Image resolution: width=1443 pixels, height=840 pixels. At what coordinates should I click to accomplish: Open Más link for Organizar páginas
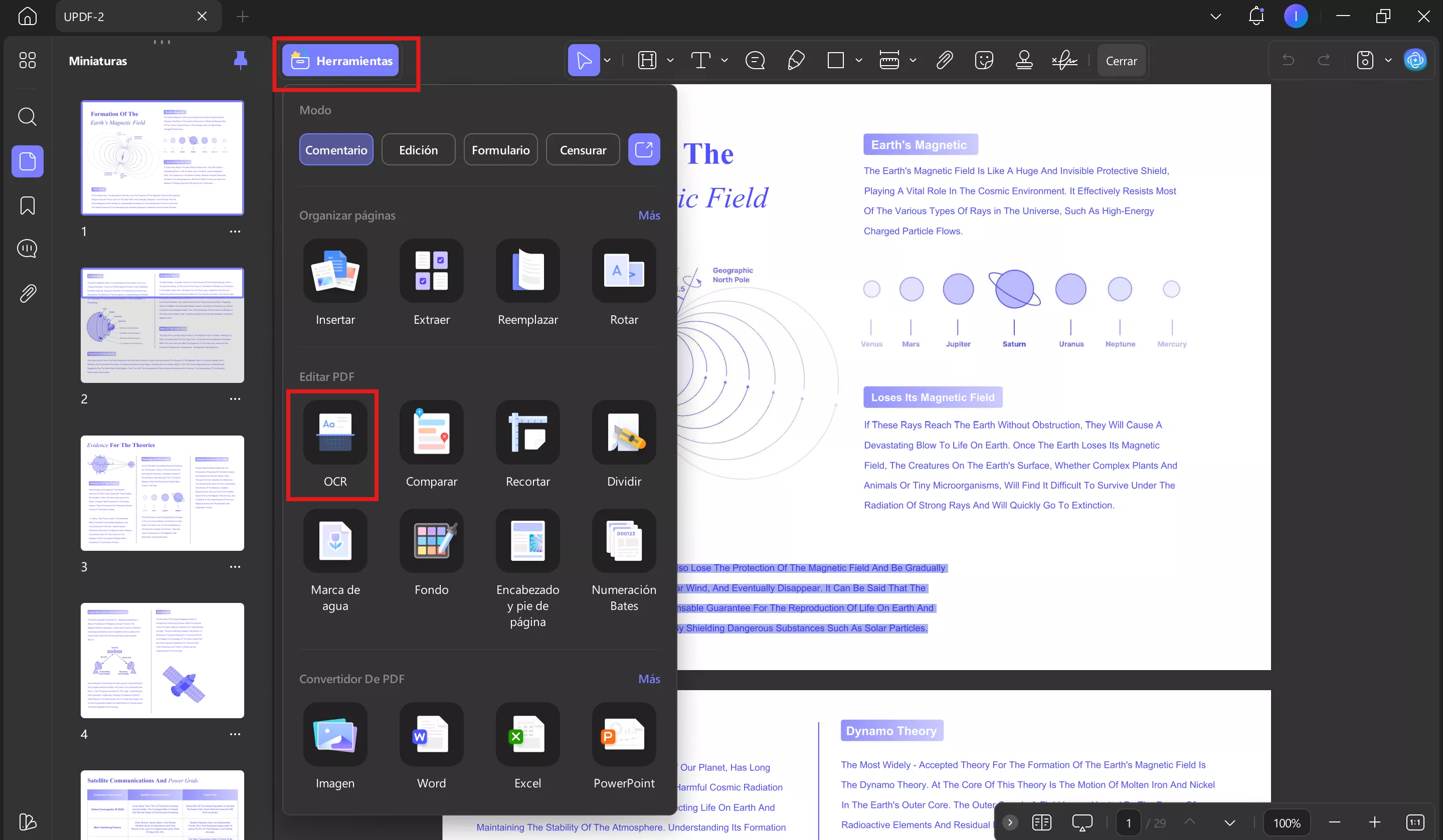click(x=649, y=216)
